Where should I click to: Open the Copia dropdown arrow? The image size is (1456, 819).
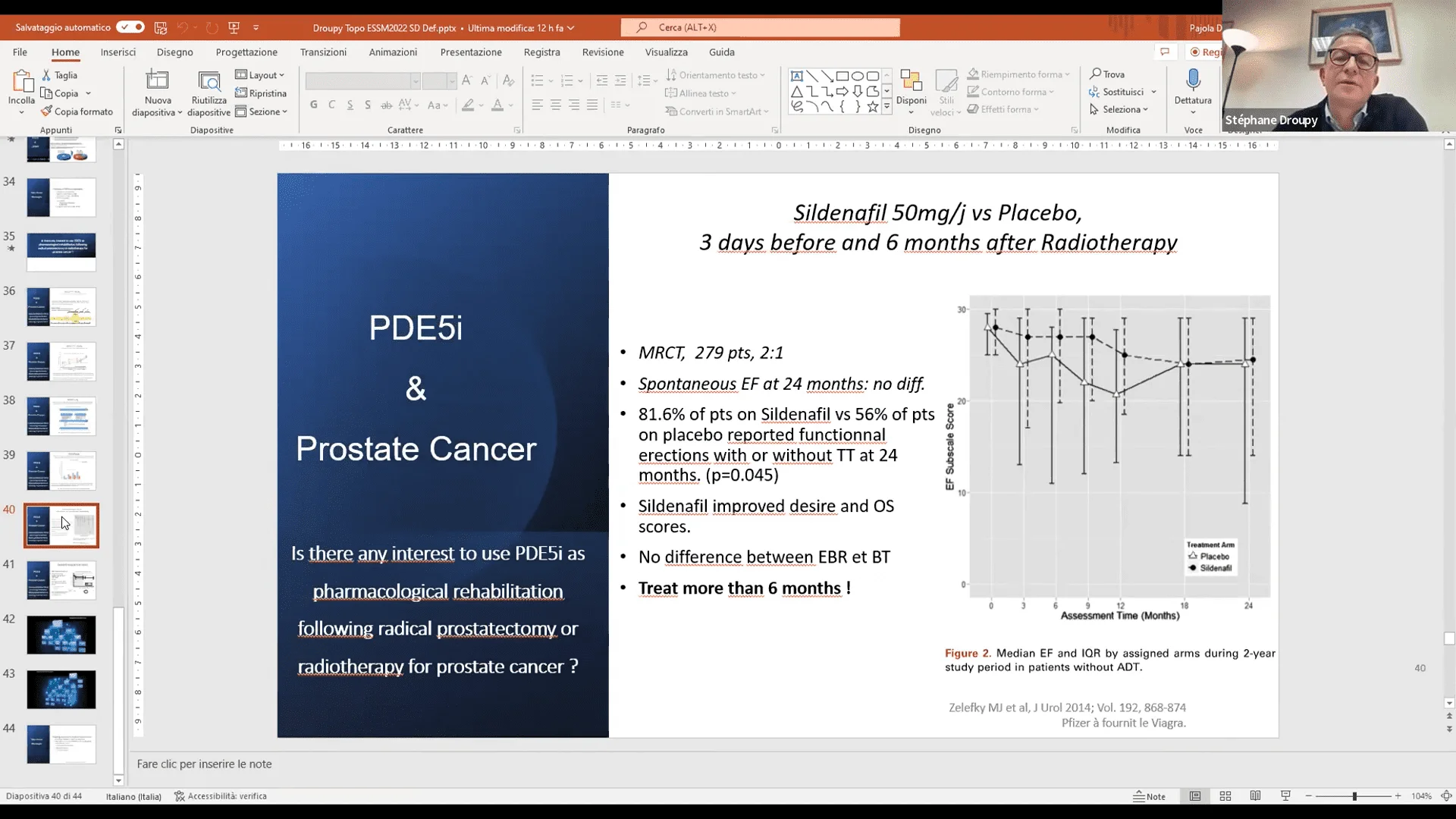(x=88, y=93)
